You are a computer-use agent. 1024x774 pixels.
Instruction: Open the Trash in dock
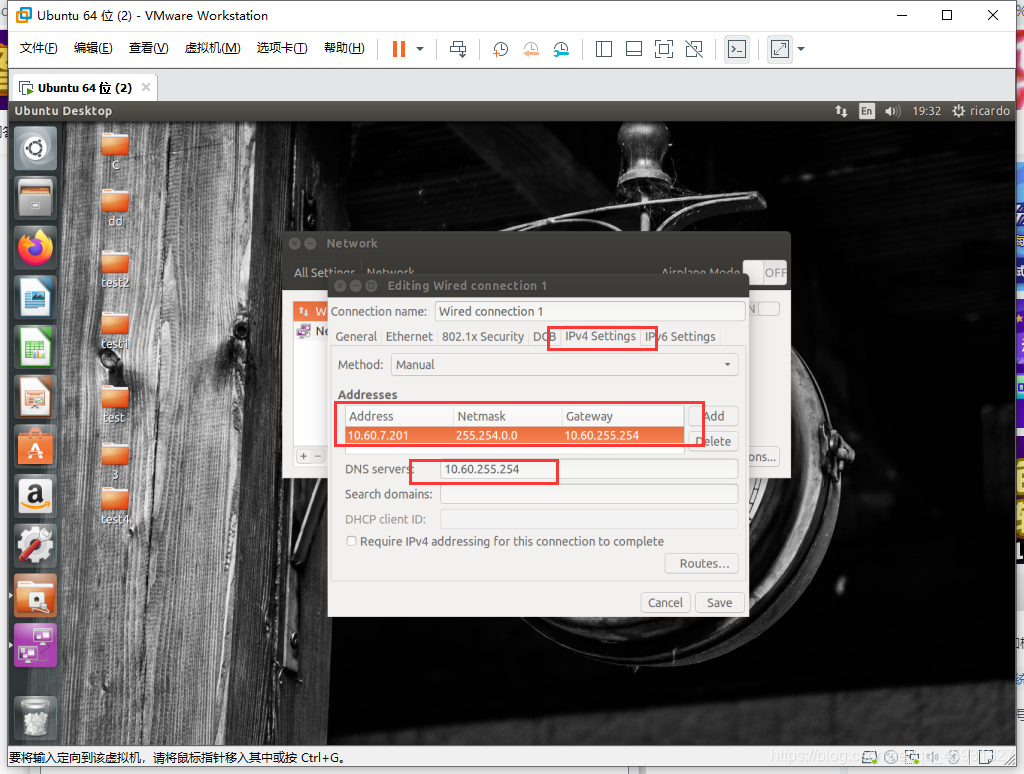pos(35,717)
